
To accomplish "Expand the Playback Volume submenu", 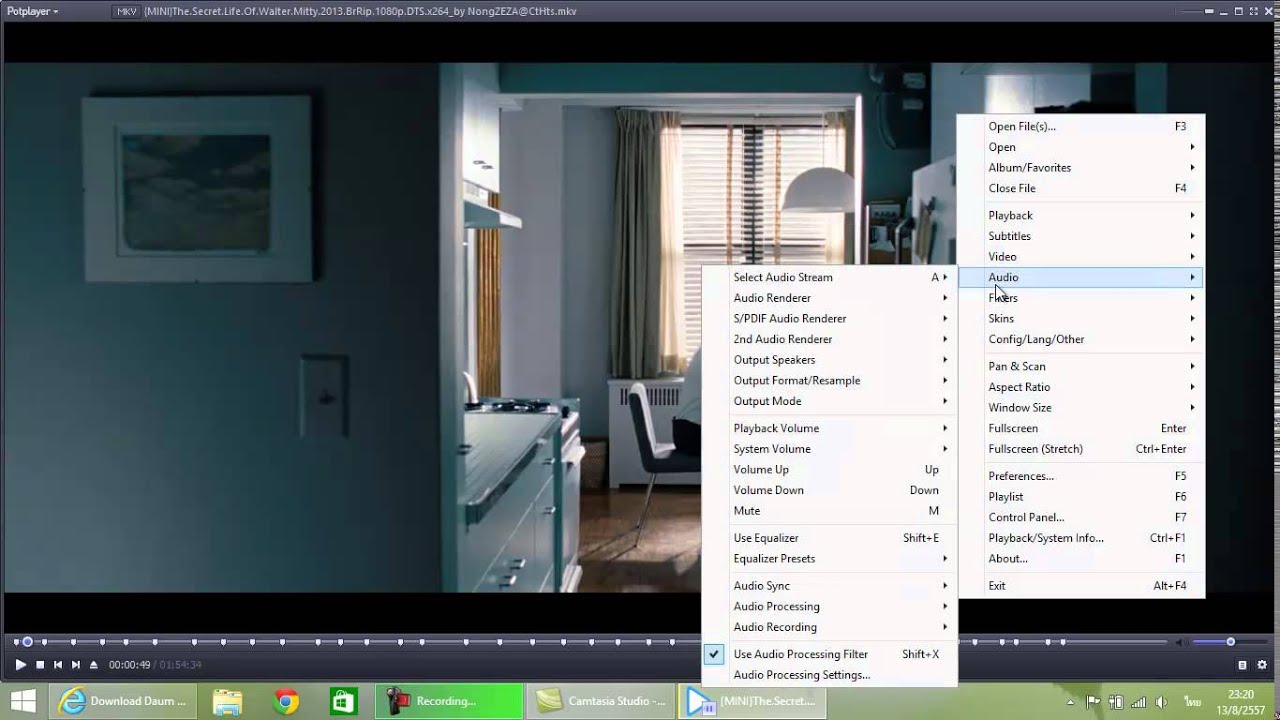I will [x=829, y=428].
